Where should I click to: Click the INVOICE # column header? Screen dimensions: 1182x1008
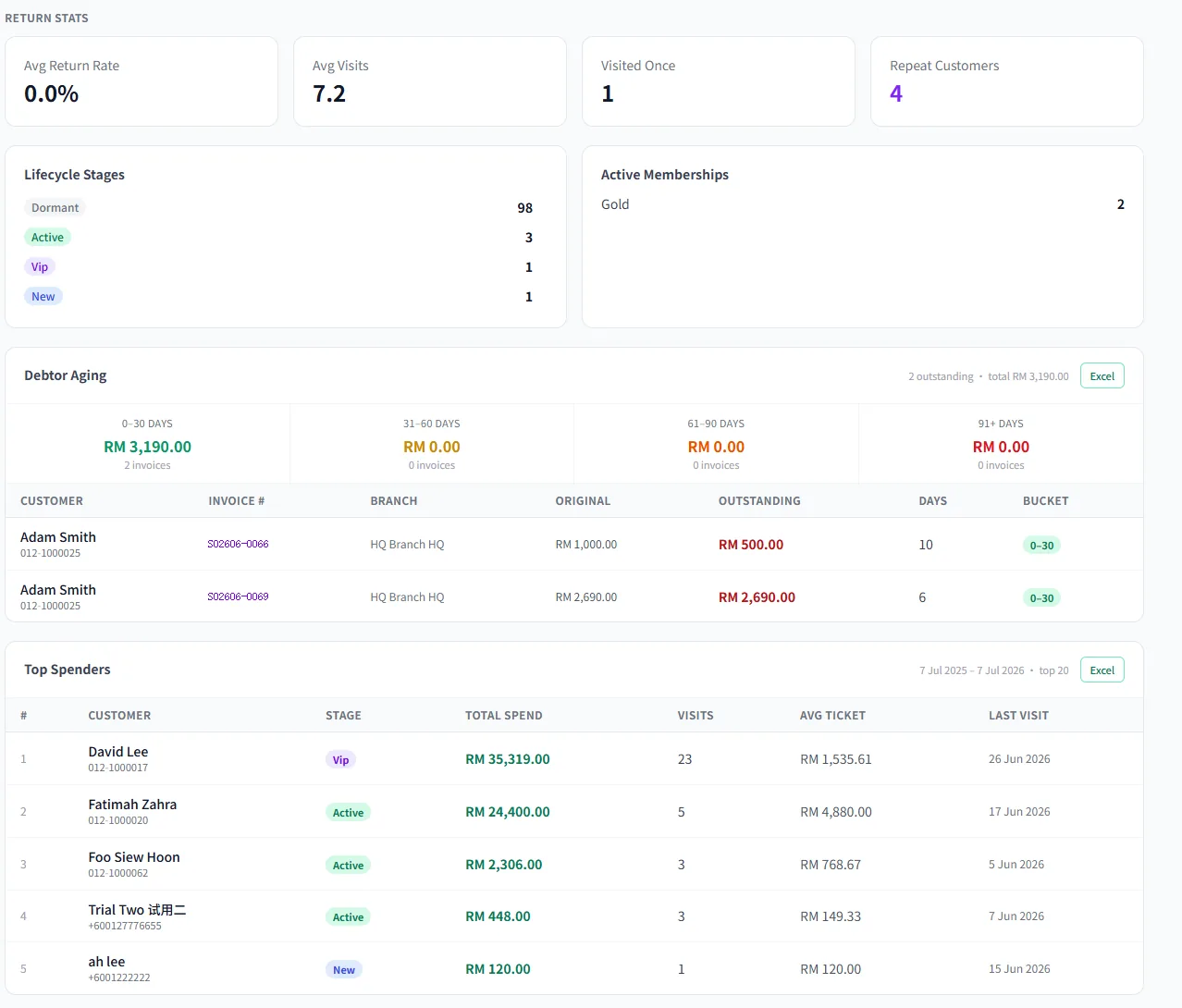click(237, 501)
